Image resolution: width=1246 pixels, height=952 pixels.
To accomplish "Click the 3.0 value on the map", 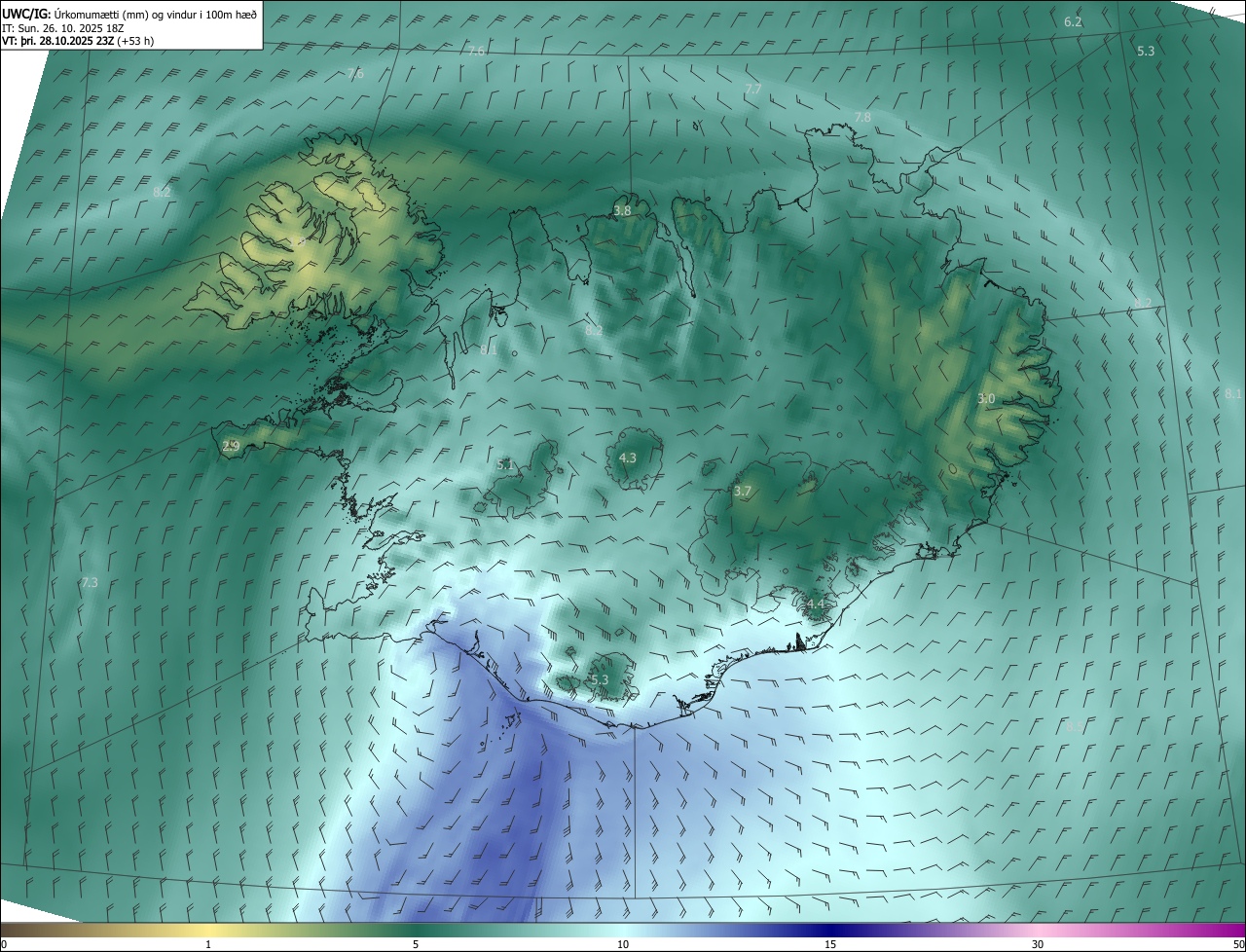I will point(986,399).
